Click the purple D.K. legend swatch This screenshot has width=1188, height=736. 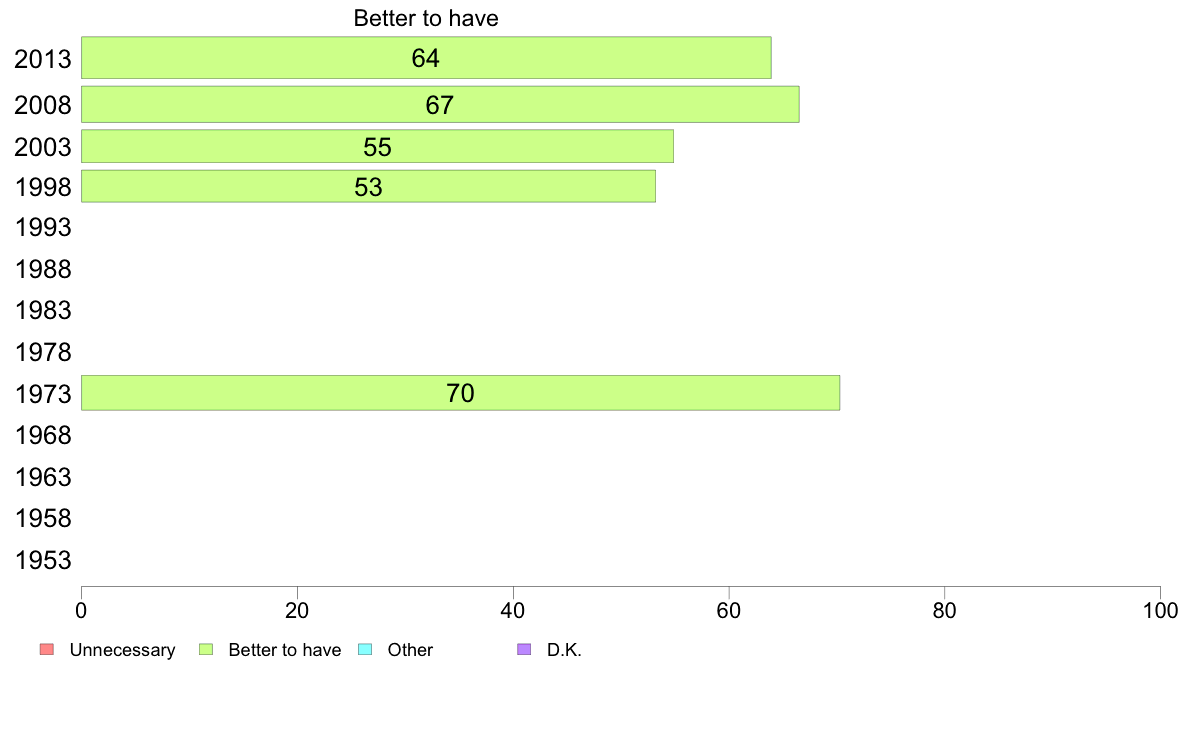524,650
